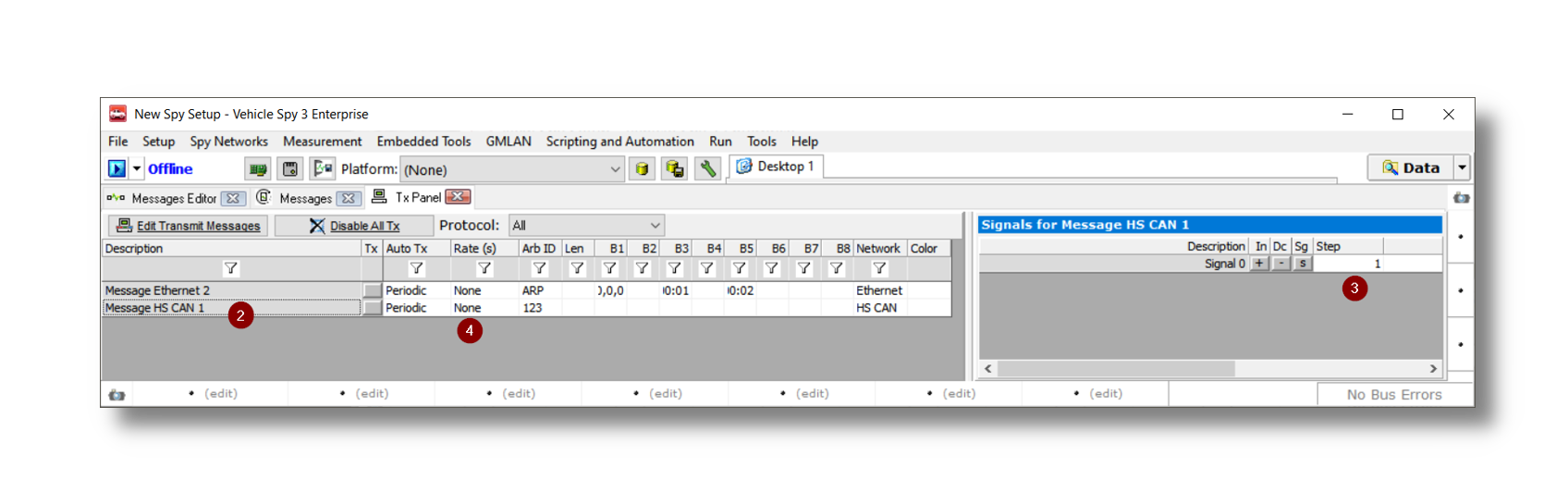Click the green hardware chip toolbar icon
This screenshot has height=480, width=1568.
(257, 169)
